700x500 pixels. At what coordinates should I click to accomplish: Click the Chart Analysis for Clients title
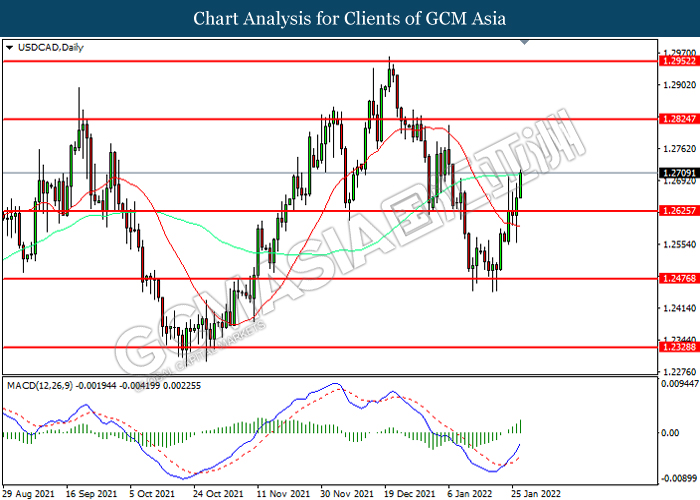coord(350,18)
